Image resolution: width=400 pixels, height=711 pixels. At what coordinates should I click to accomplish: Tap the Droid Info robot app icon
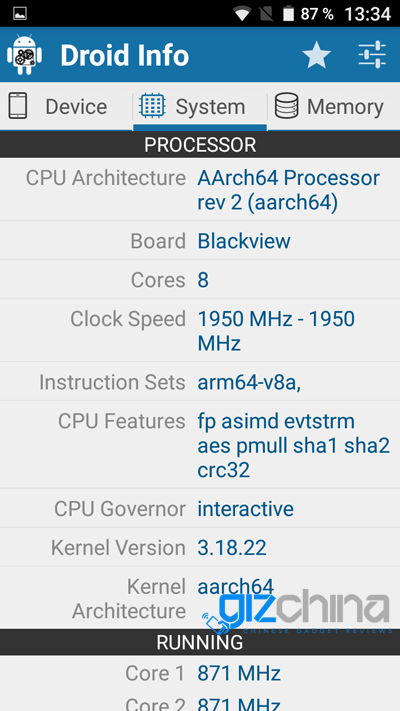(24, 55)
